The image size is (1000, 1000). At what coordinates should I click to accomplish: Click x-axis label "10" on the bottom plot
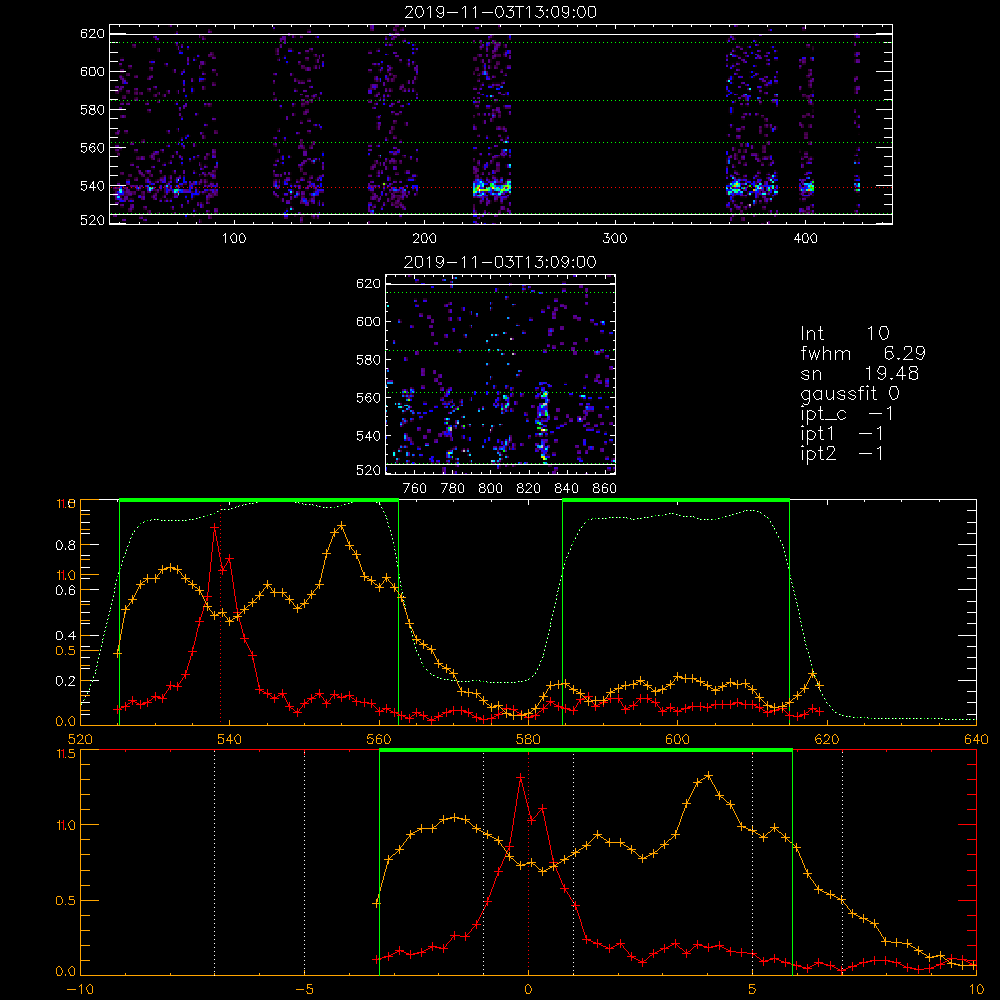pos(976,989)
